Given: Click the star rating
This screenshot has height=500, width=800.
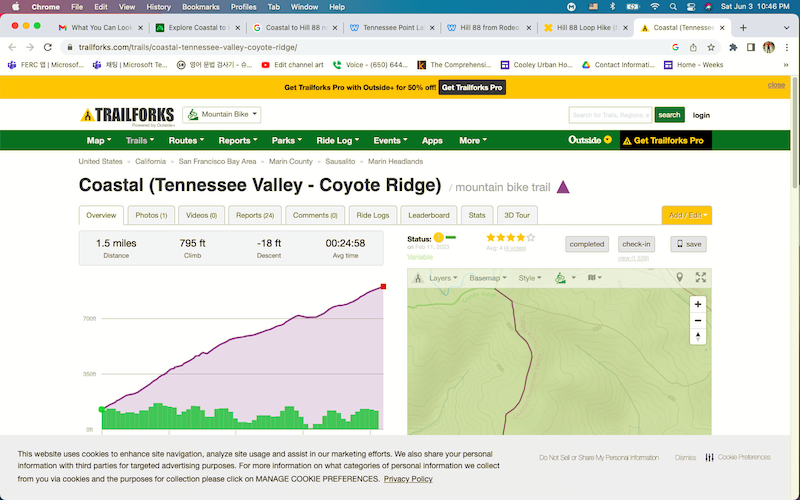Looking at the screenshot, I should 510,237.
